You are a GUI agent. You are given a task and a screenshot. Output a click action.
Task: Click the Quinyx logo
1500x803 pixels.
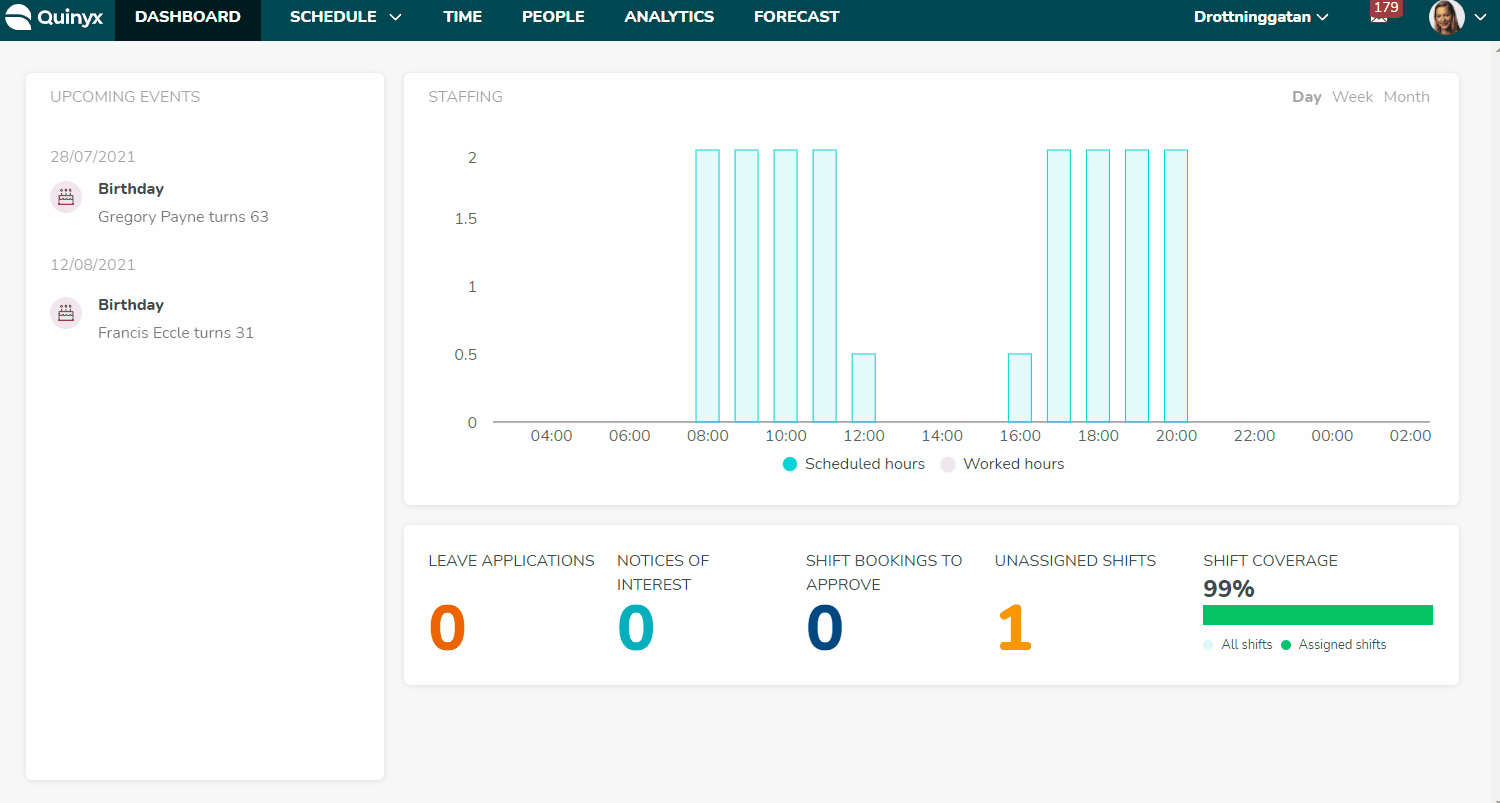54,17
